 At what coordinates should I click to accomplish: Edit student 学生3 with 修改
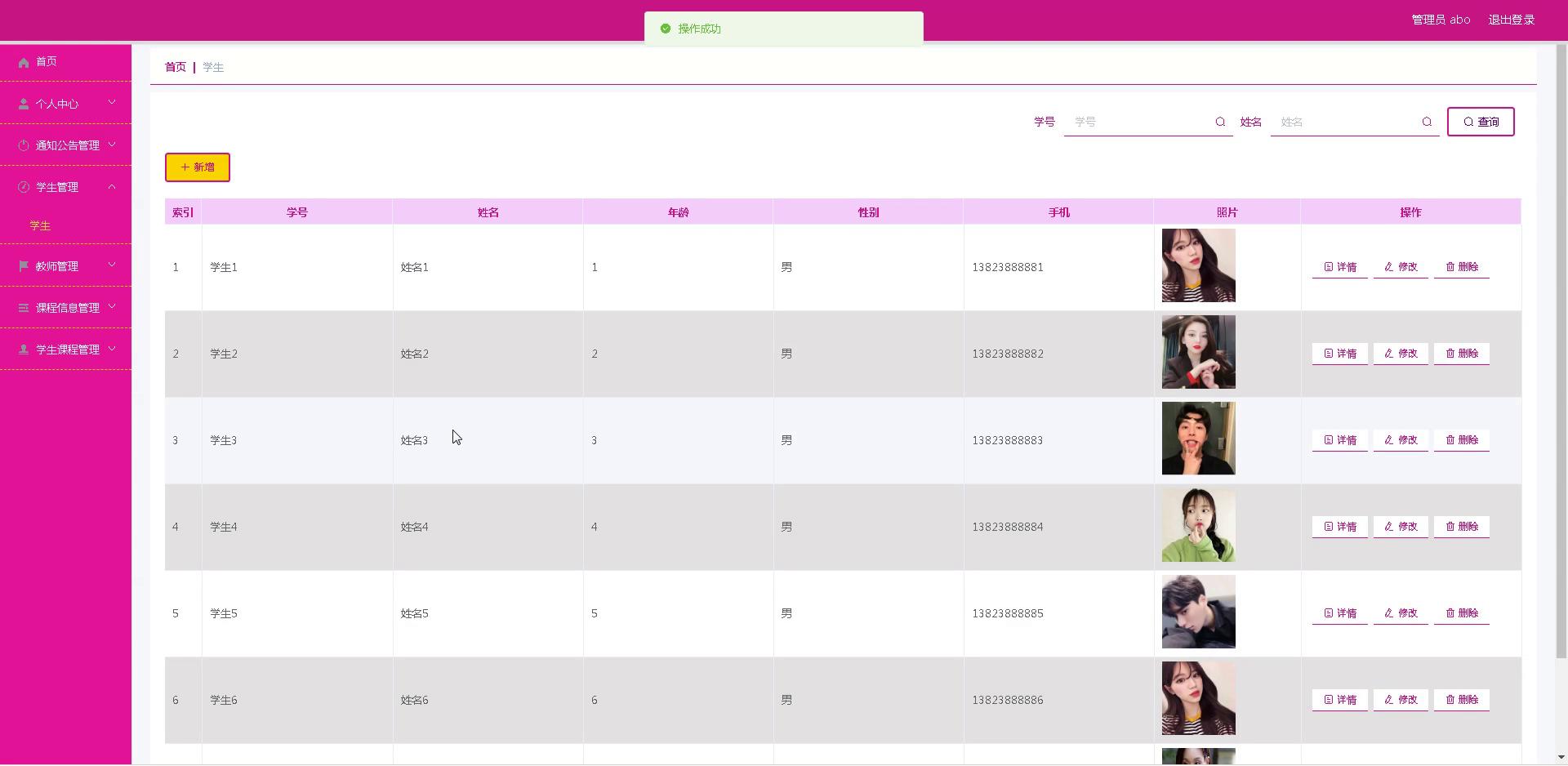1400,440
